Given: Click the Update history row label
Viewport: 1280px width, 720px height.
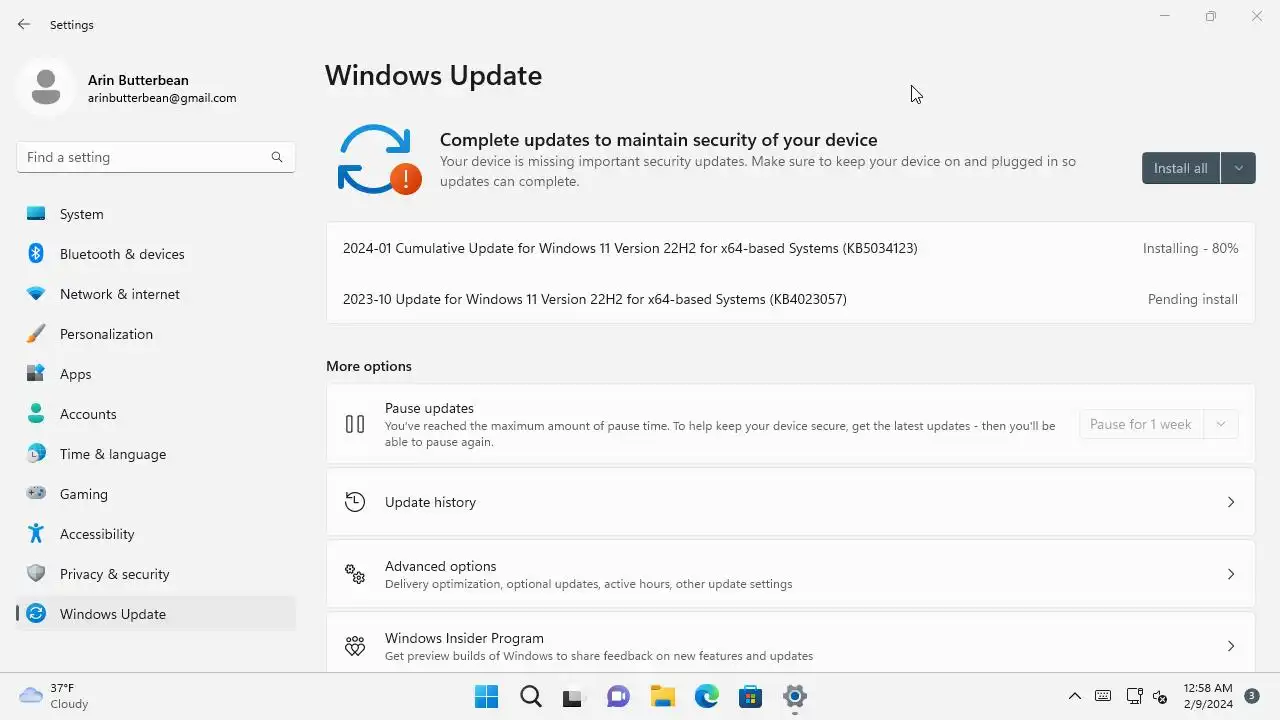Looking at the screenshot, I should (430, 502).
